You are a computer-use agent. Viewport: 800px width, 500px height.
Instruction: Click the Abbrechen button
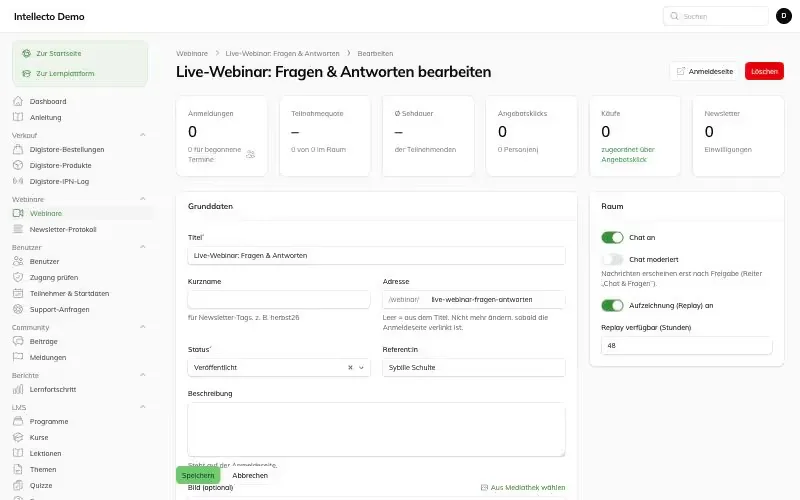point(249,475)
